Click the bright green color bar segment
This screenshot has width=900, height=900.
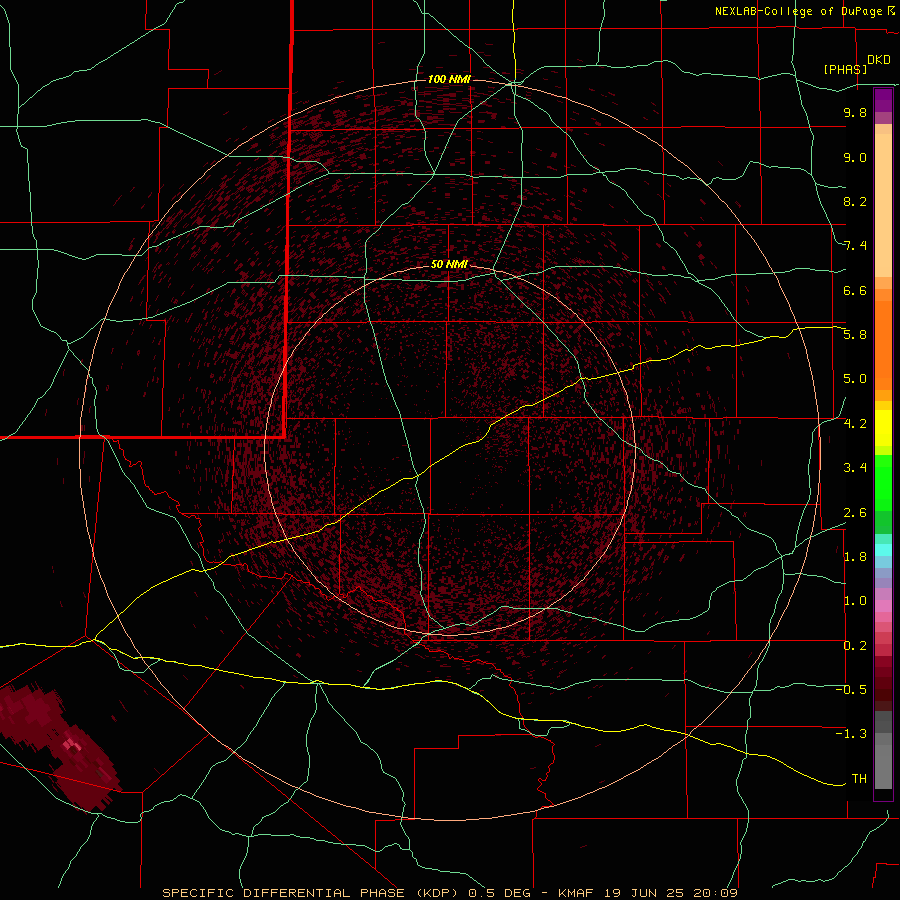pos(883,483)
